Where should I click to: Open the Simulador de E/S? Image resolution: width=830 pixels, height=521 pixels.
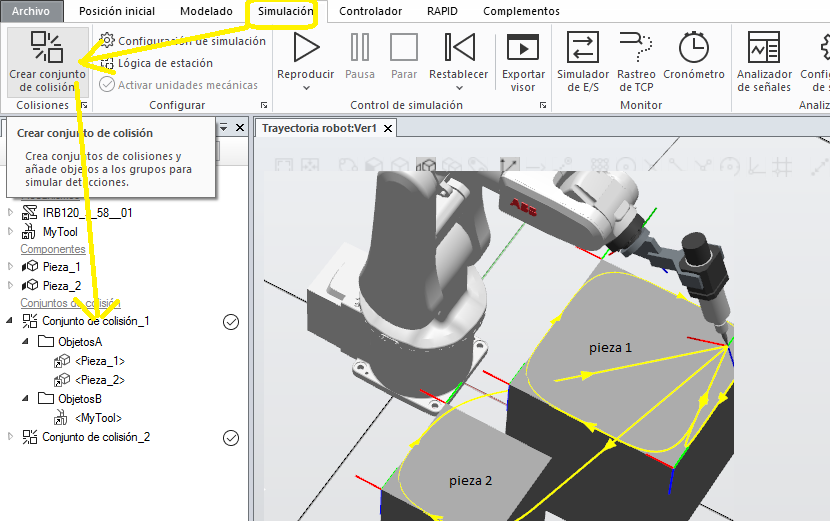(583, 48)
